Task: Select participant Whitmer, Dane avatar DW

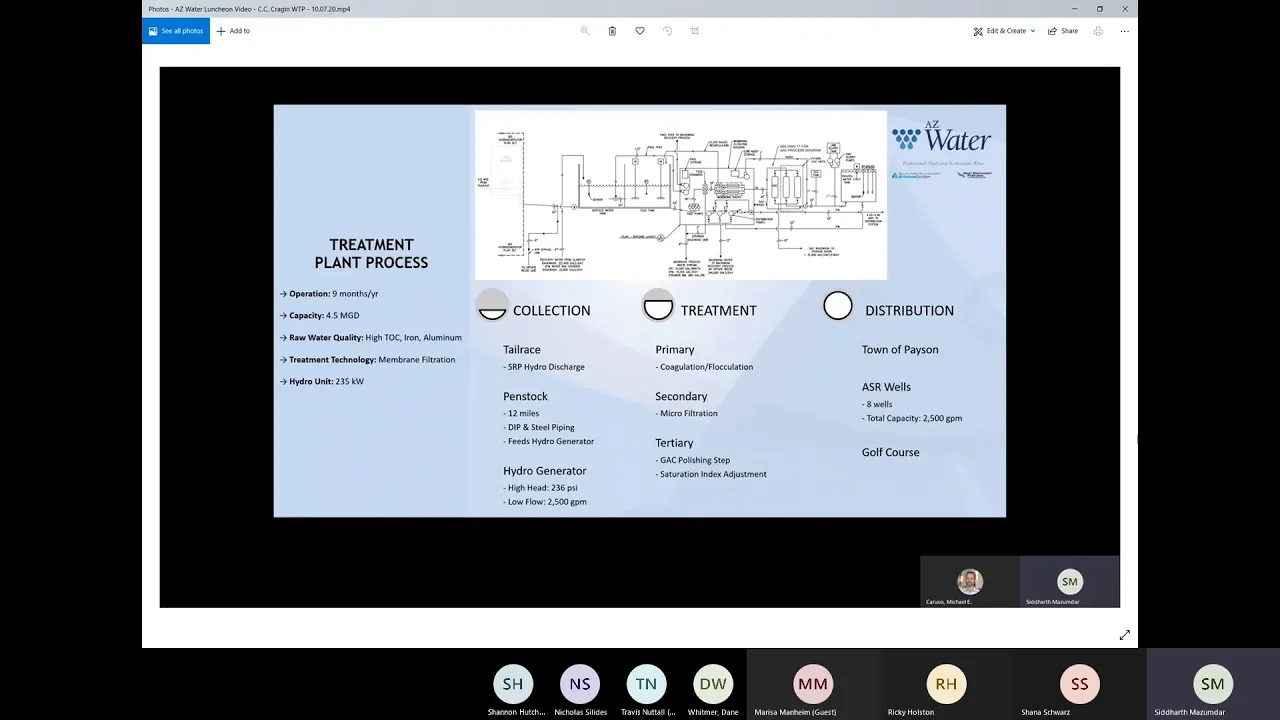Action: pyautogui.click(x=713, y=684)
